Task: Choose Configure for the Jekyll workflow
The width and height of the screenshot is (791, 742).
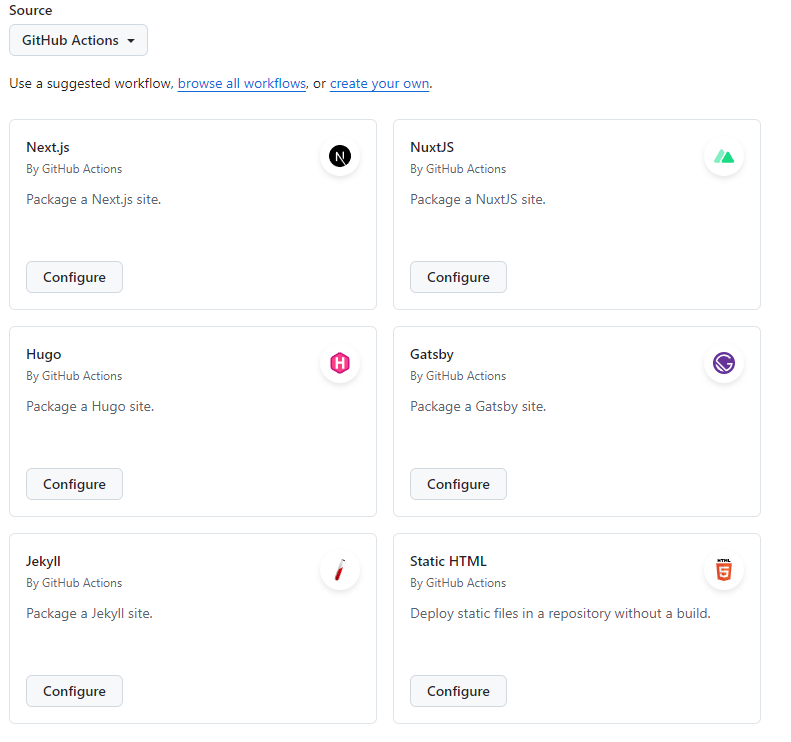Action: coord(74,691)
